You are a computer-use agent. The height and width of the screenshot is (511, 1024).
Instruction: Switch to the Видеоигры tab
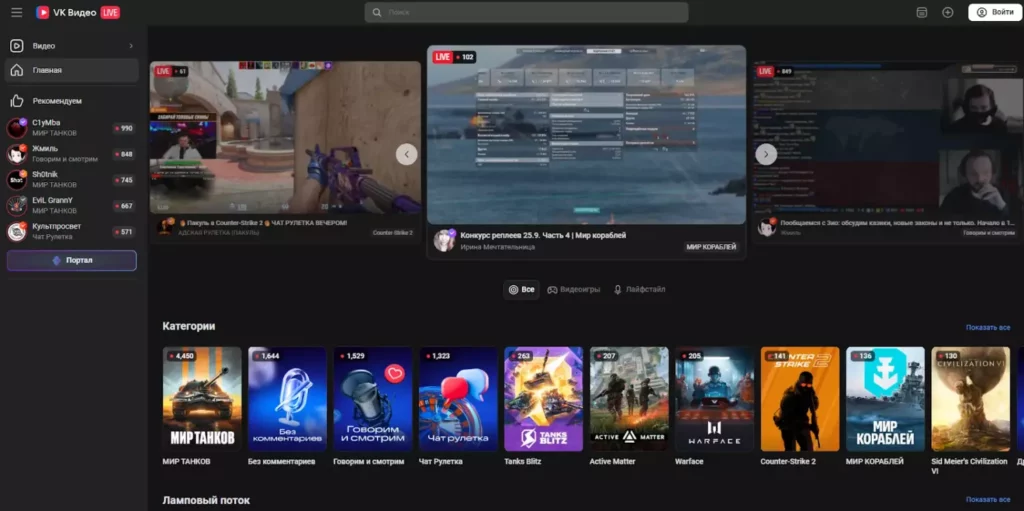coord(573,289)
